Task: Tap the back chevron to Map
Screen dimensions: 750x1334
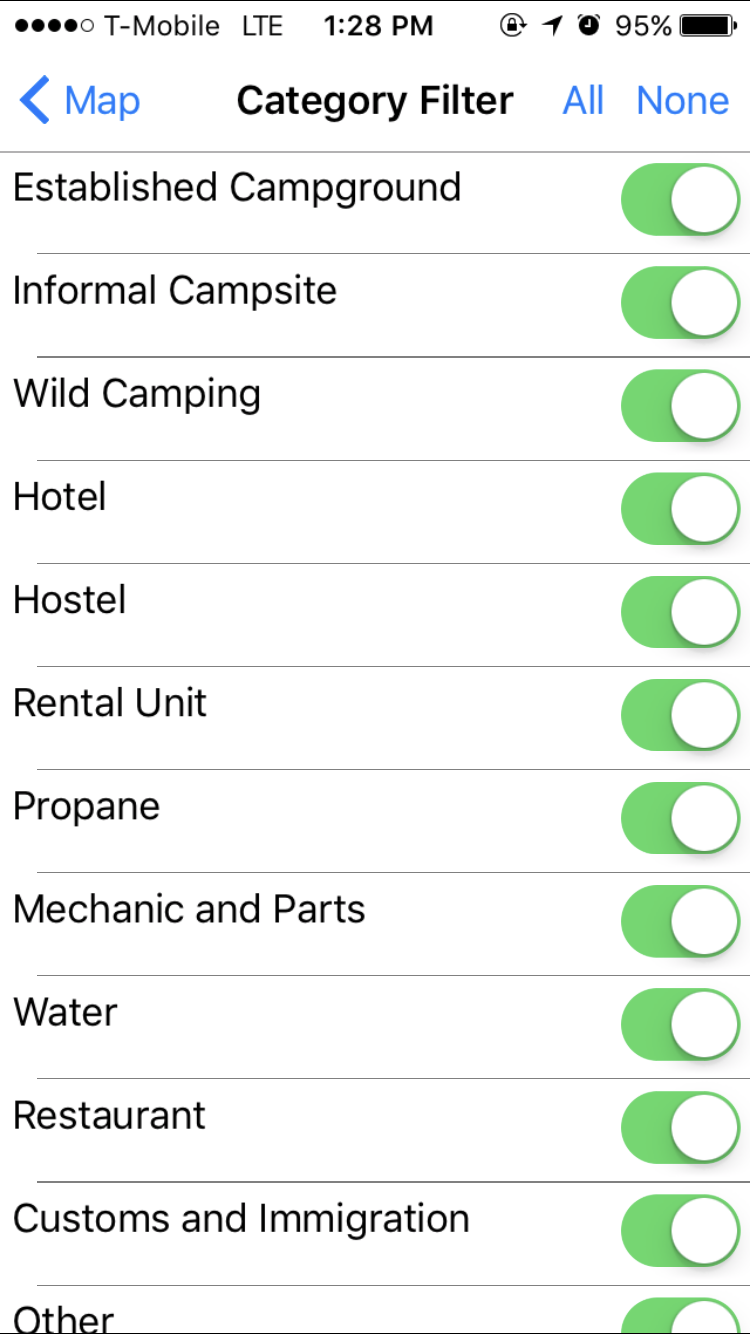Action: pos(35,101)
